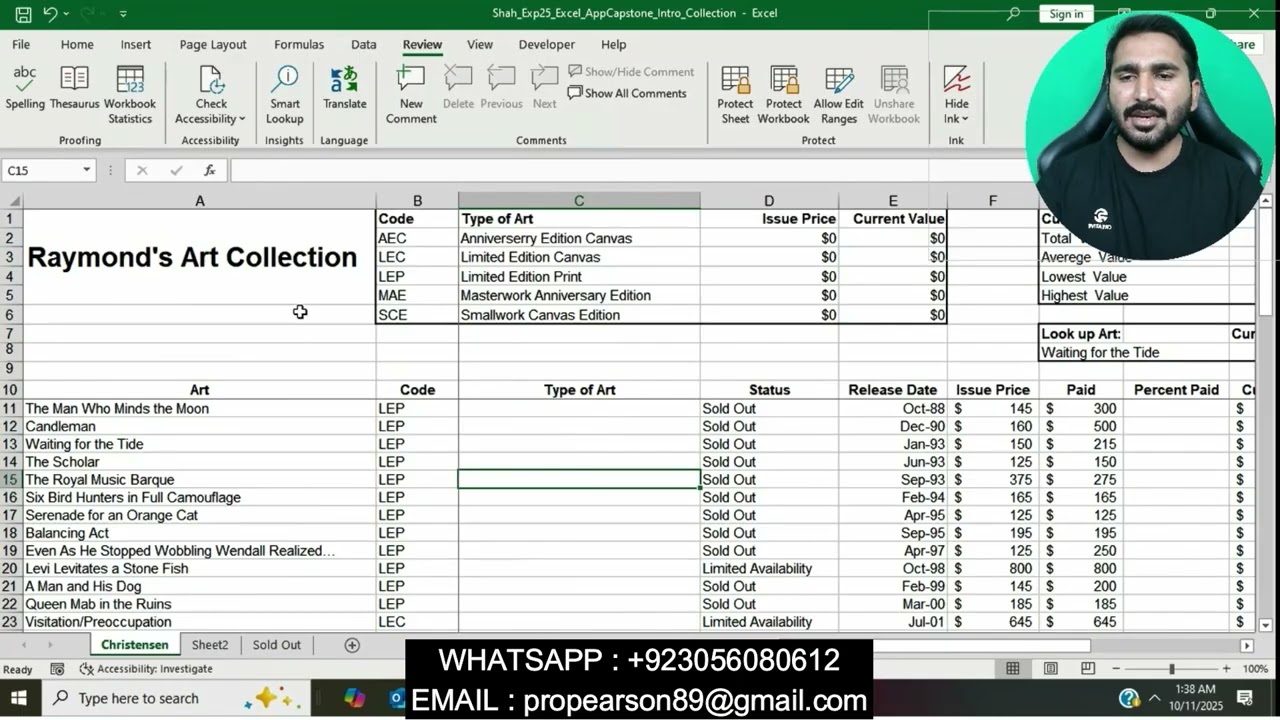
Task: Click Accessibility: Investigate in status bar
Action: click(146, 669)
